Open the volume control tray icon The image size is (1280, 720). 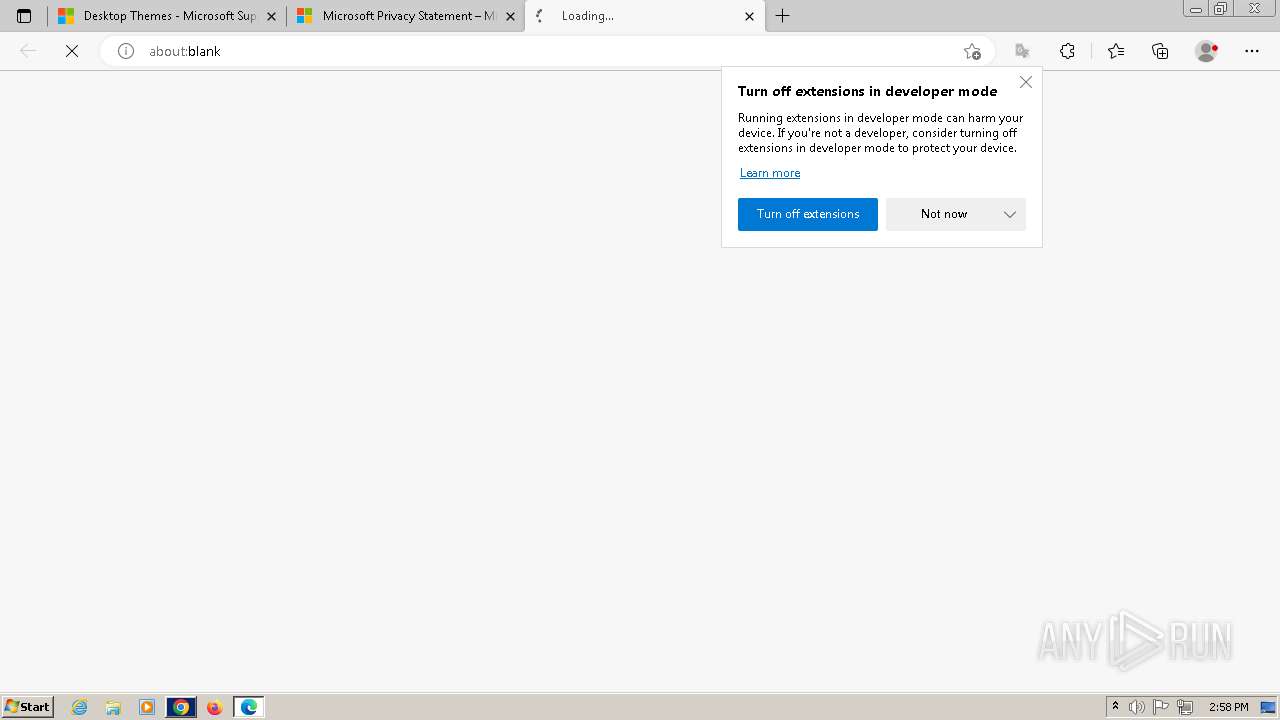[1137, 707]
